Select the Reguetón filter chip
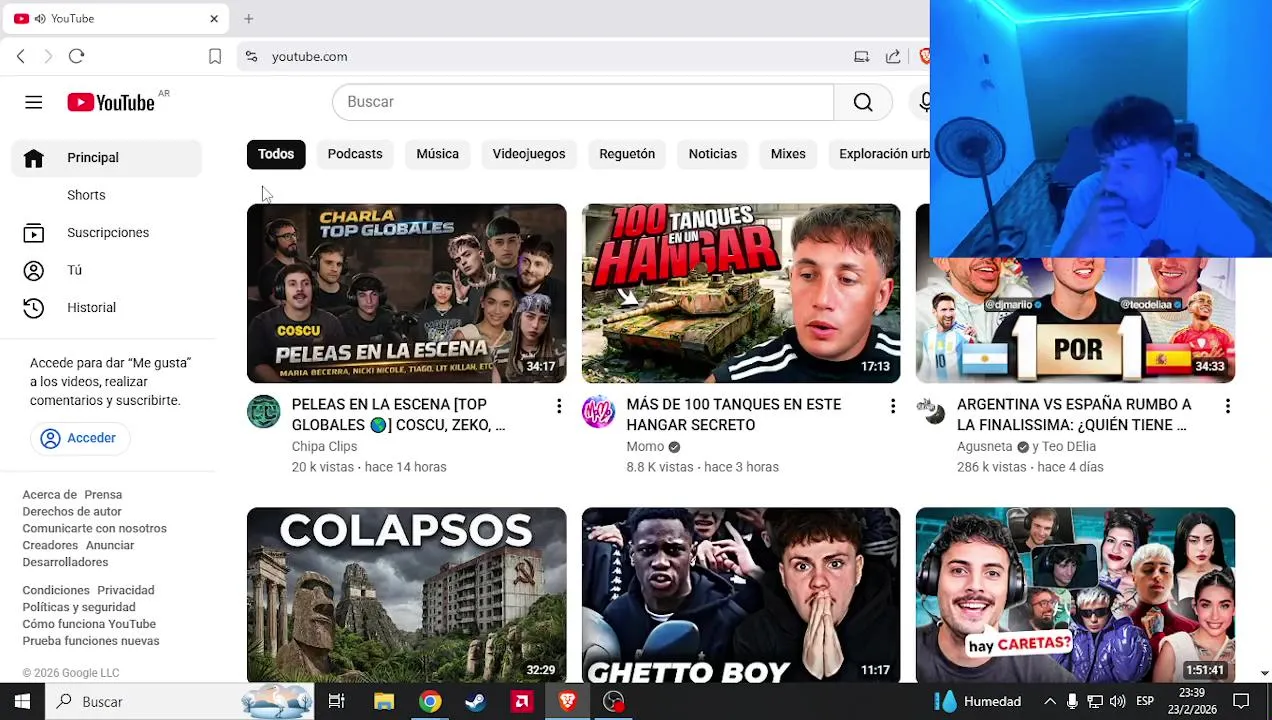 (627, 154)
